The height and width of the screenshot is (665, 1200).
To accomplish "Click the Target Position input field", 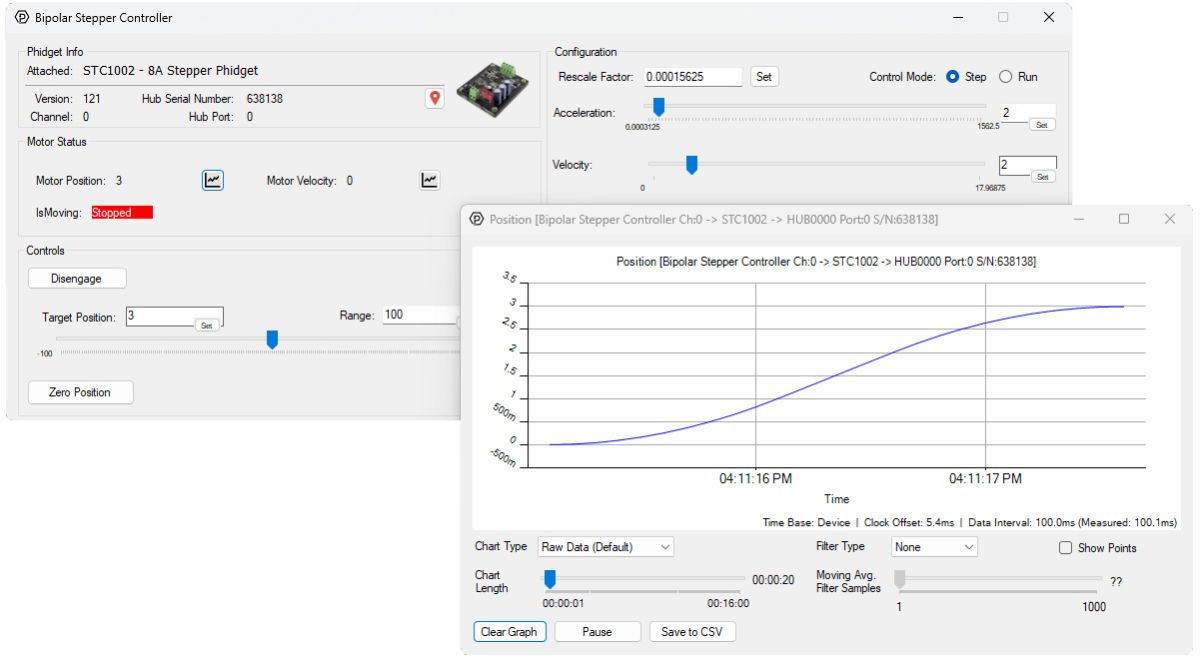I will pos(160,315).
